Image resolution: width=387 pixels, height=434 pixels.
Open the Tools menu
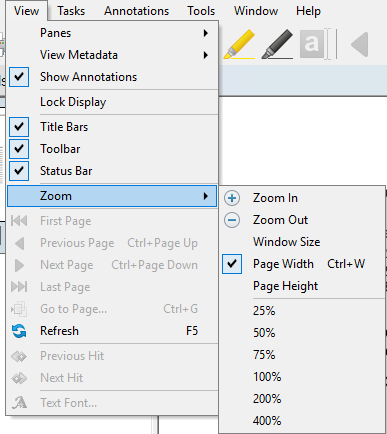point(201,11)
